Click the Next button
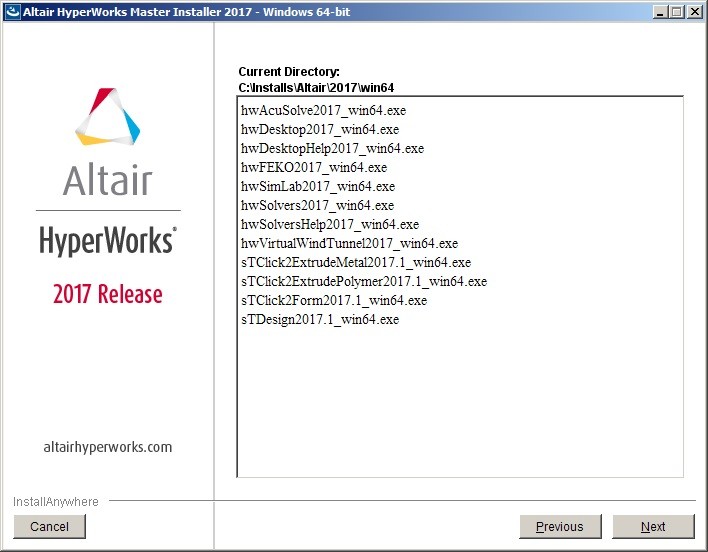 tap(653, 526)
